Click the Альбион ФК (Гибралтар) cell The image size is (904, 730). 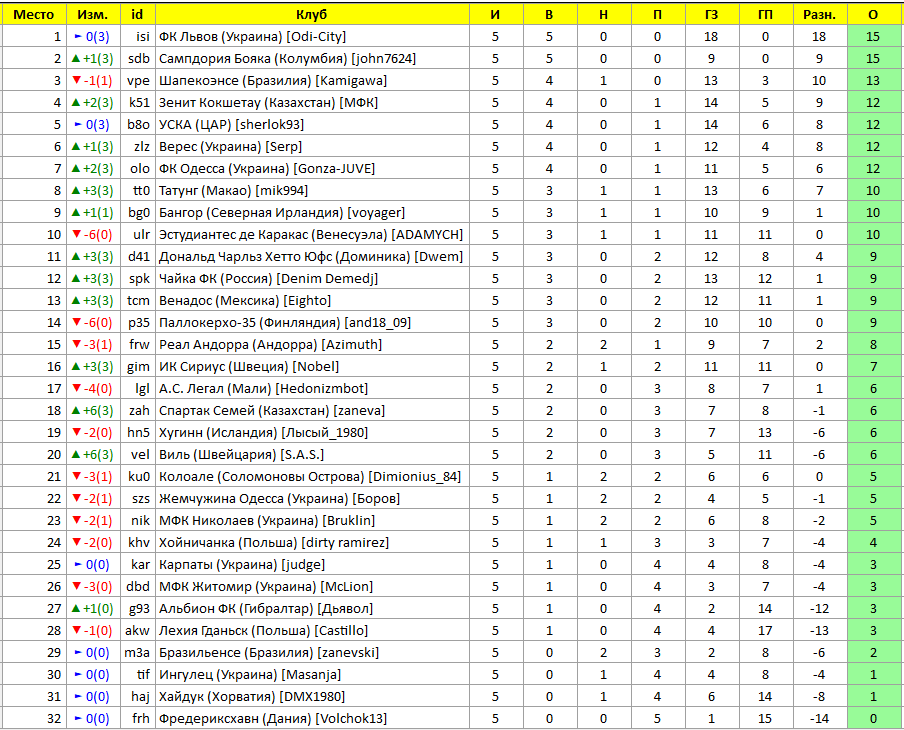click(312, 609)
